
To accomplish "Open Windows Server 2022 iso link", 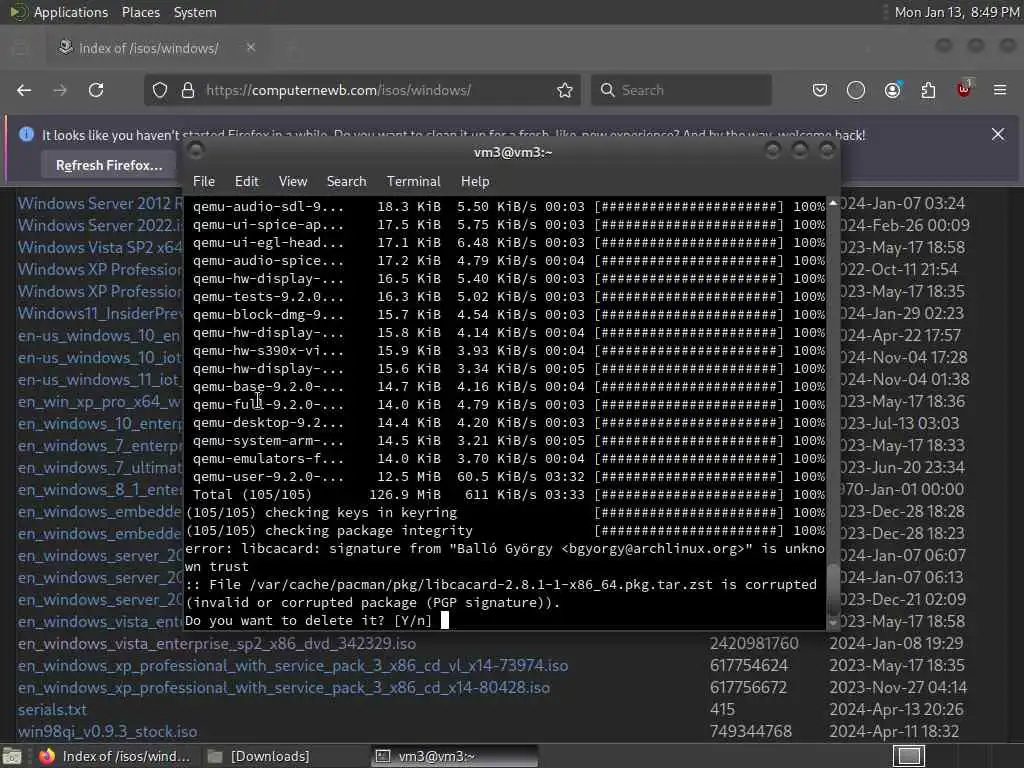I will [101, 225].
